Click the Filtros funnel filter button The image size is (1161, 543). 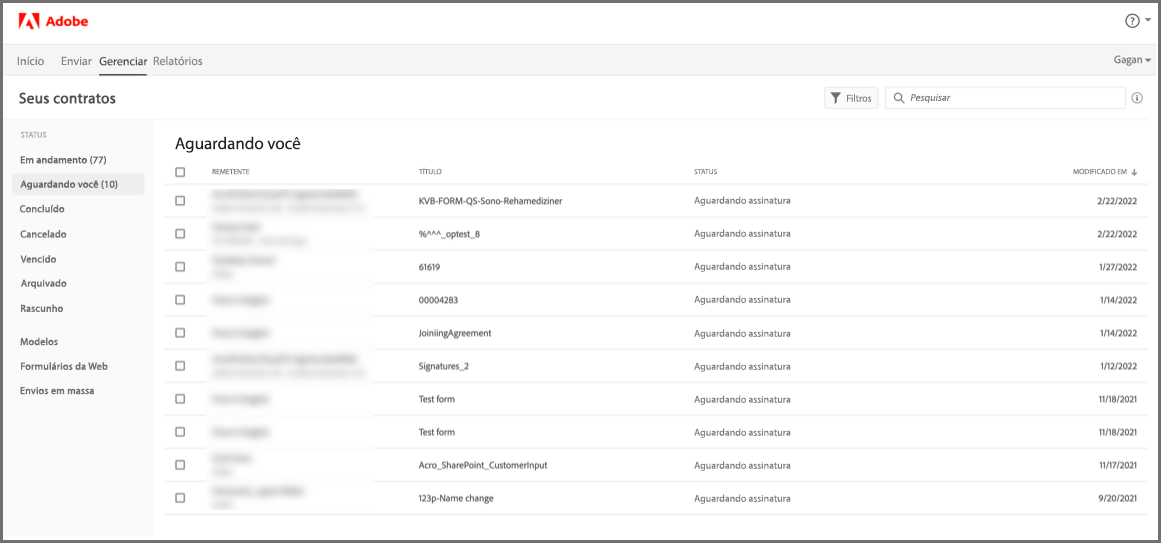click(x=851, y=98)
